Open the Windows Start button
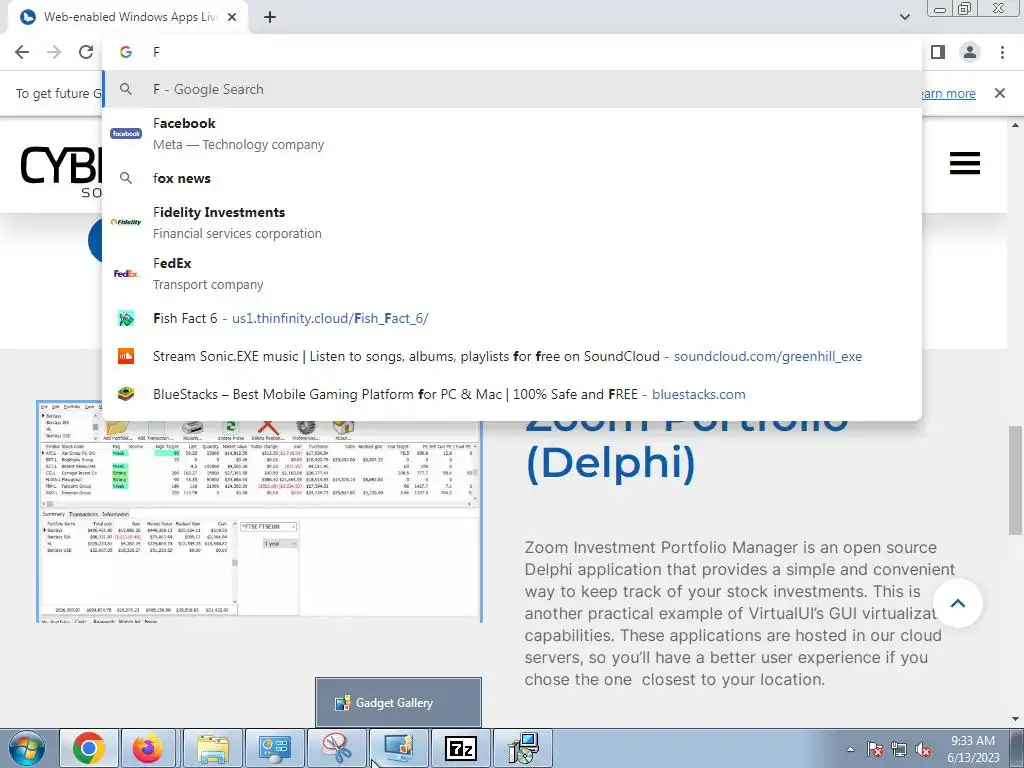 pyautogui.click(x=25, y=748)
